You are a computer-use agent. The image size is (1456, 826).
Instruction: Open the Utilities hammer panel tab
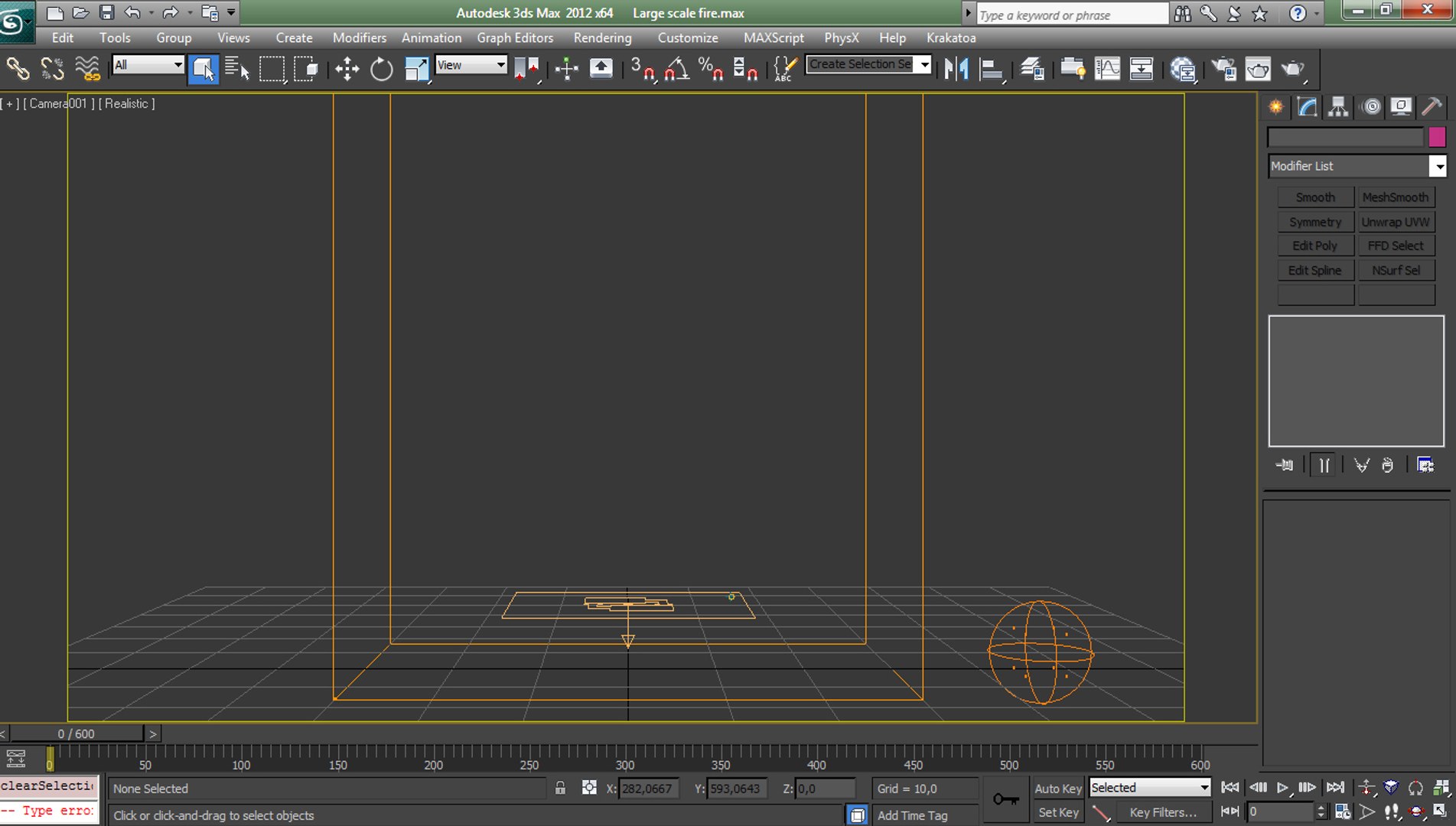[x=1432, y=107]
